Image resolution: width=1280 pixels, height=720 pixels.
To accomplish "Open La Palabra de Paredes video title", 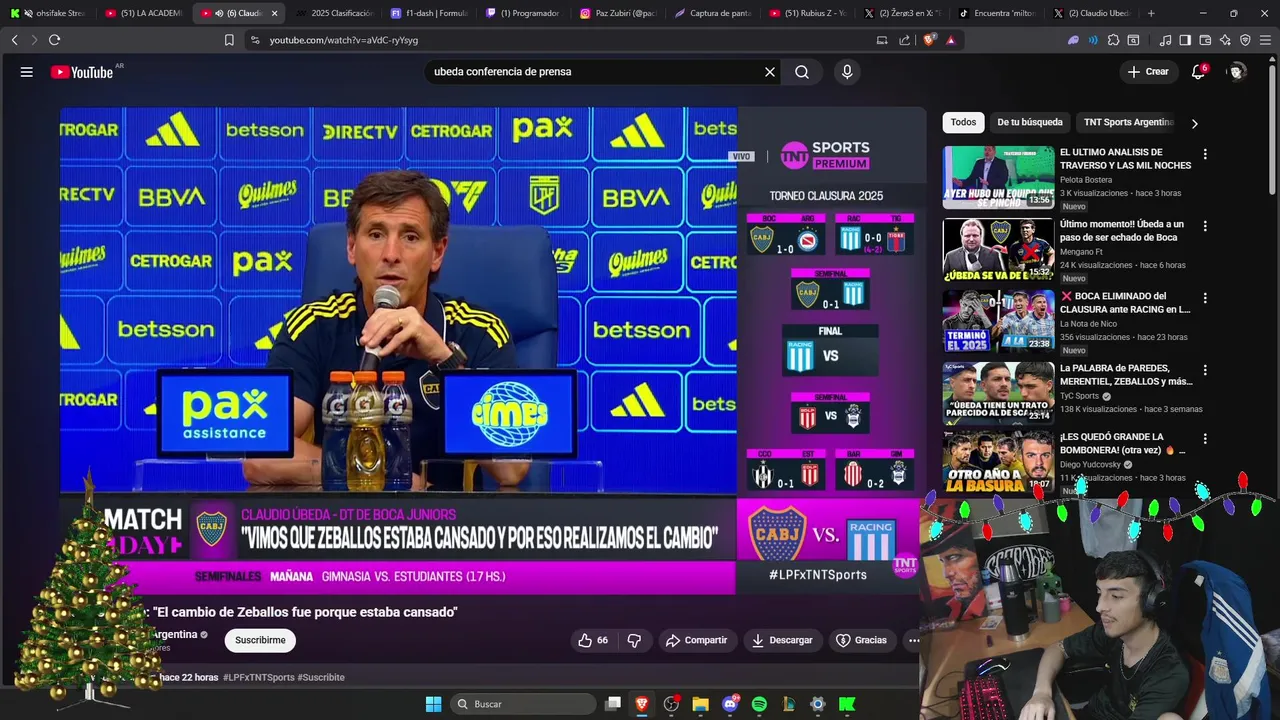I will (x=1126, y=375).
